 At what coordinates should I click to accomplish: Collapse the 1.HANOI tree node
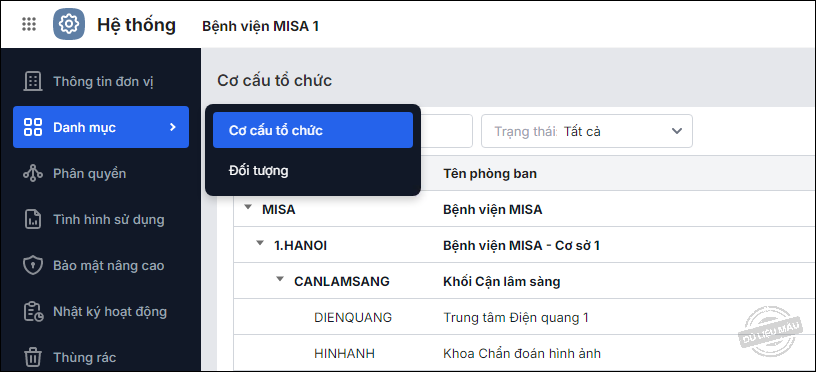(x=260, y=243)
